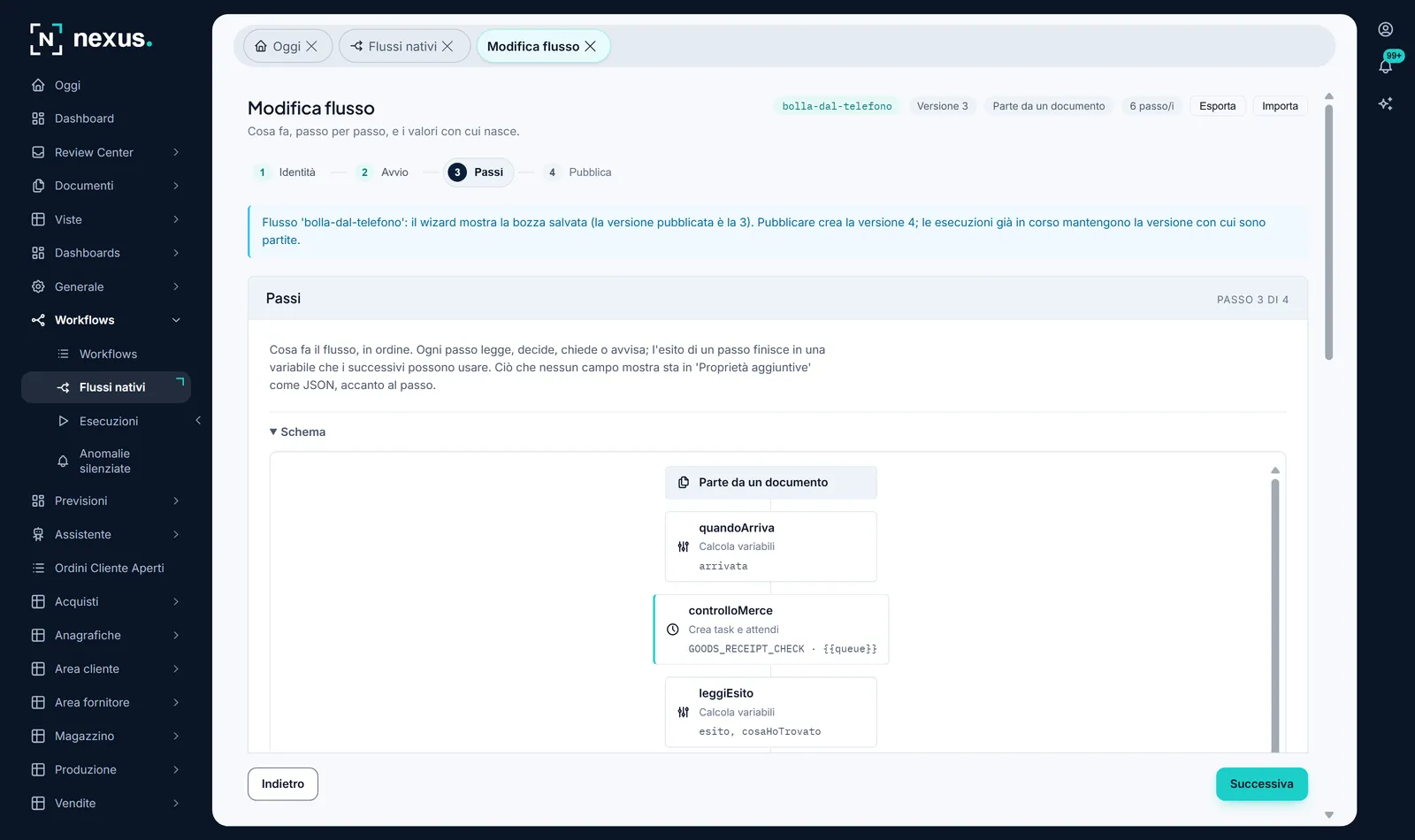Close the Oggi tab

[311, 46]
